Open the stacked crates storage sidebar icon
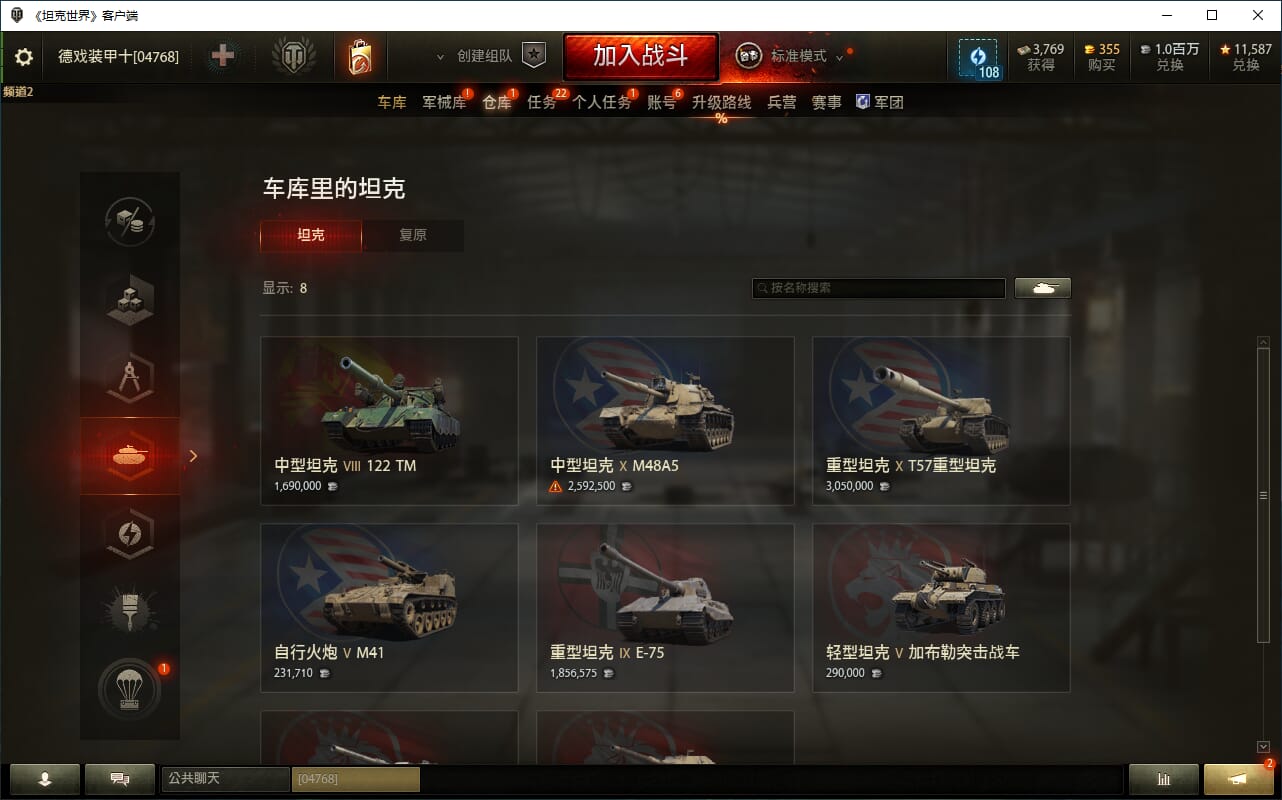This screenshot has height=800, width=1282. (x=130, y=300)
